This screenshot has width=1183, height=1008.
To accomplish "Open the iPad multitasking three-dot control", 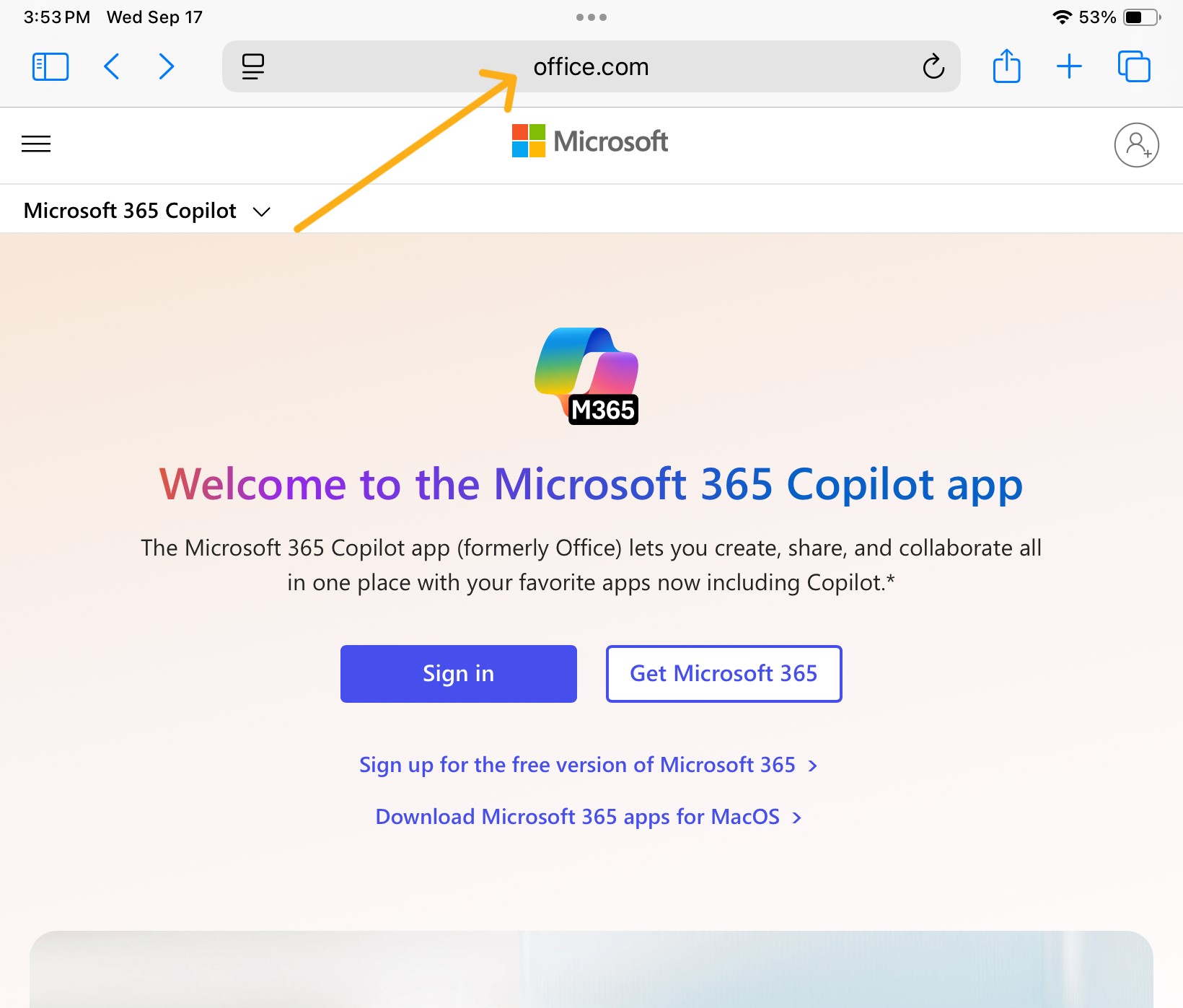I will tap(591, 16).
